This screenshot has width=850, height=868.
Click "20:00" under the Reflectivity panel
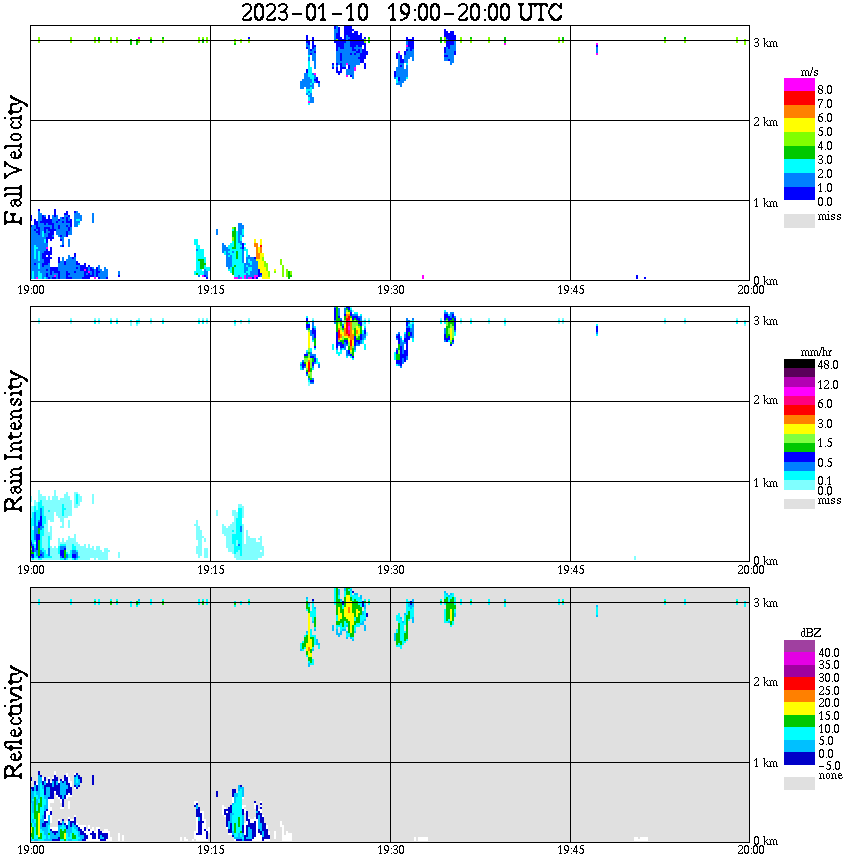click(x=751, y=850)
